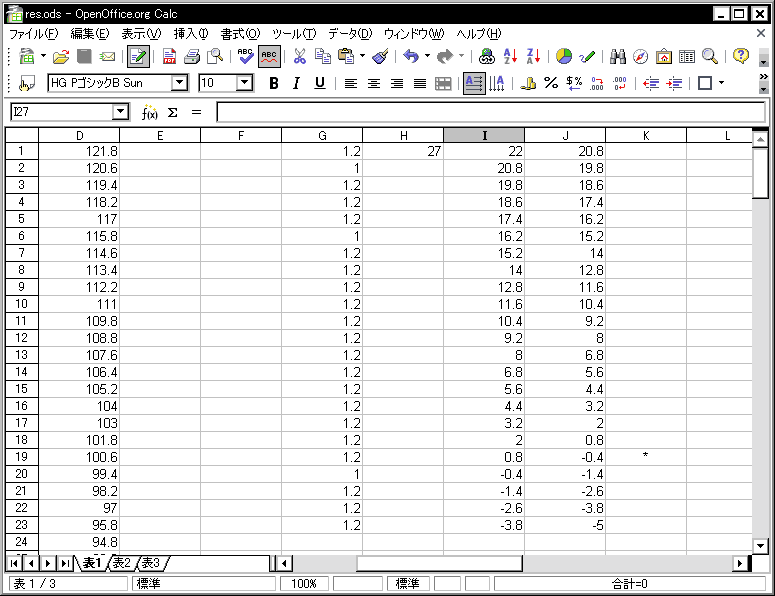
Task: Align cell text right
Action: click(x=397, y=84)
